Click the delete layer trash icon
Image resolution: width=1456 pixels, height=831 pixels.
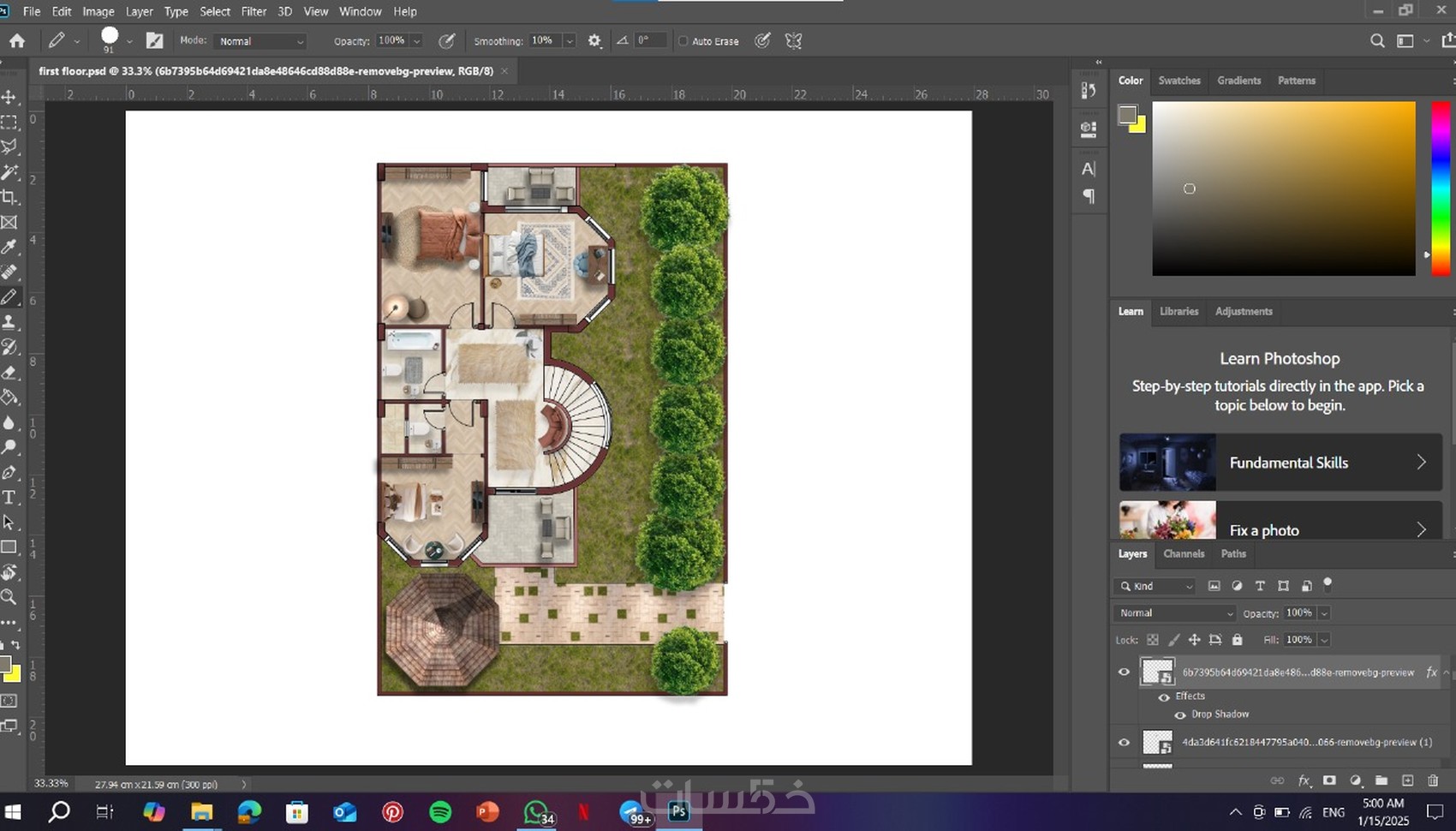1433,780
